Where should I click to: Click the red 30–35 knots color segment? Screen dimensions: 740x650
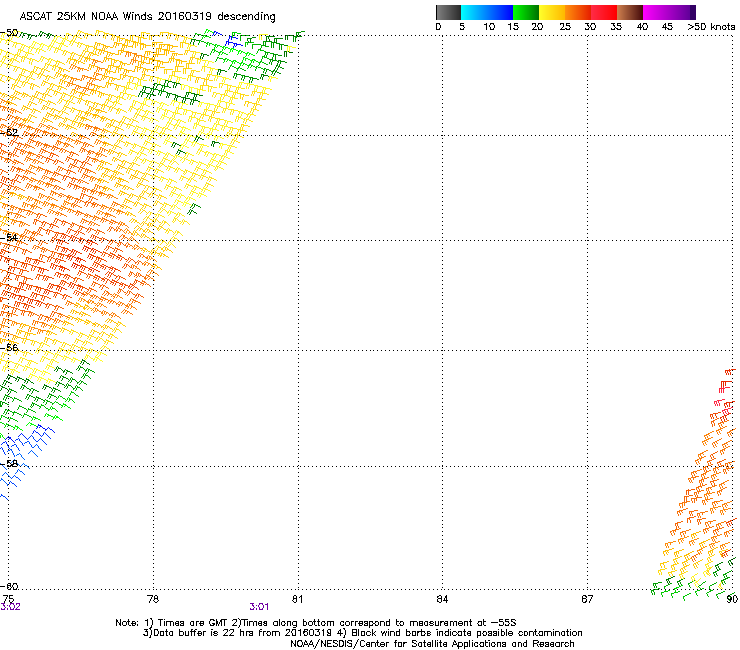click(x=604, y=12)
